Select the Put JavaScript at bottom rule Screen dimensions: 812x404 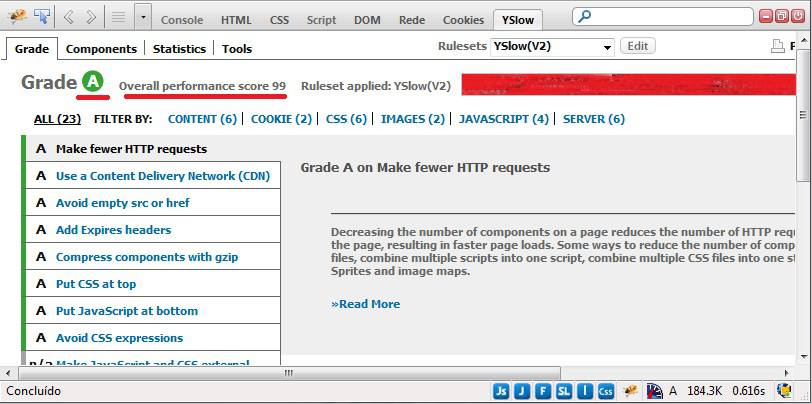153,310
